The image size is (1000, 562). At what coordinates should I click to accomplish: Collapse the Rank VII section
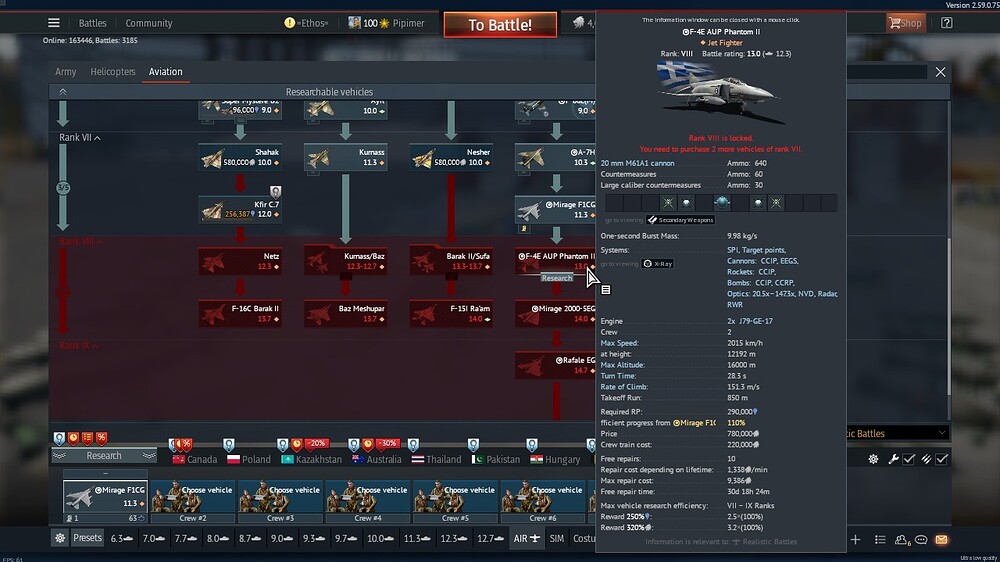click(80, 138)
